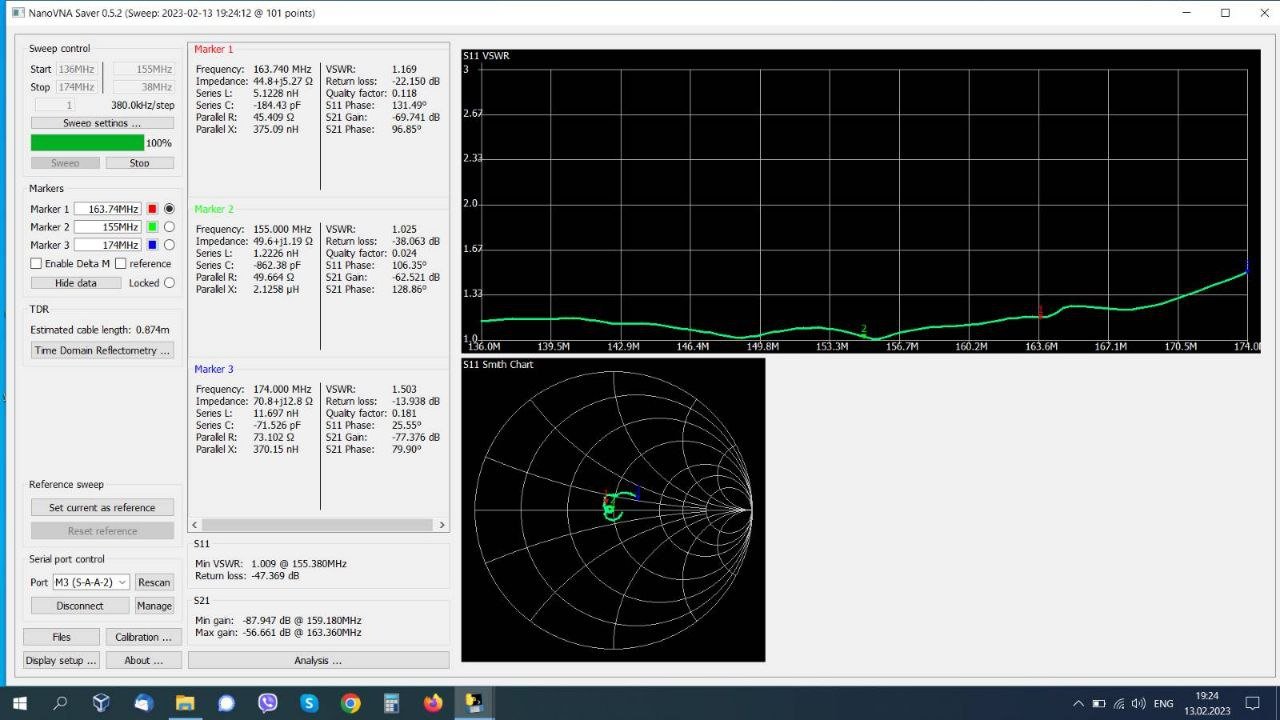Image resolution: width=1280 pixels, height=720 pixels.
Task: Open the serial Port dropdown
Action: point(91,582)
